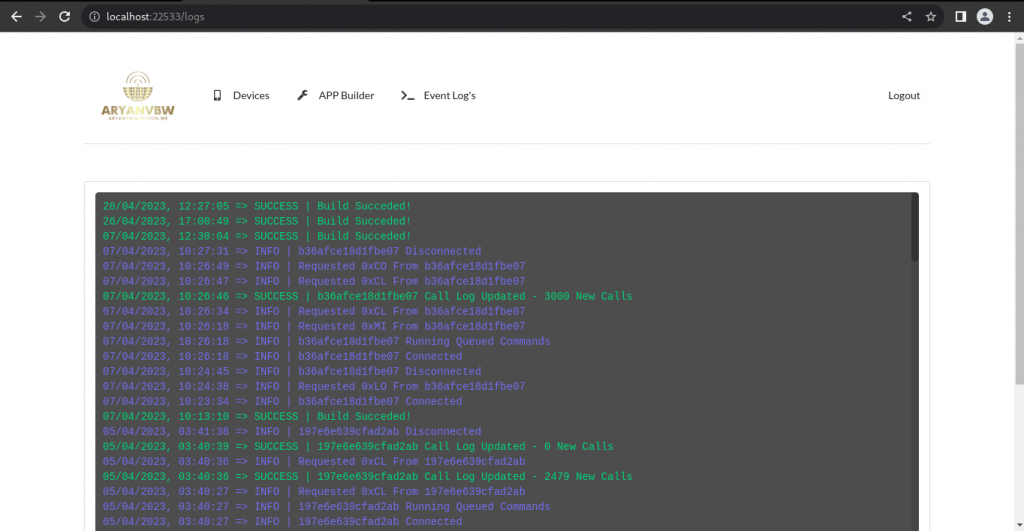The height and width of the screenshot is (531, 1024).
Task: Click the share page icon
Action: pos(907,16)
